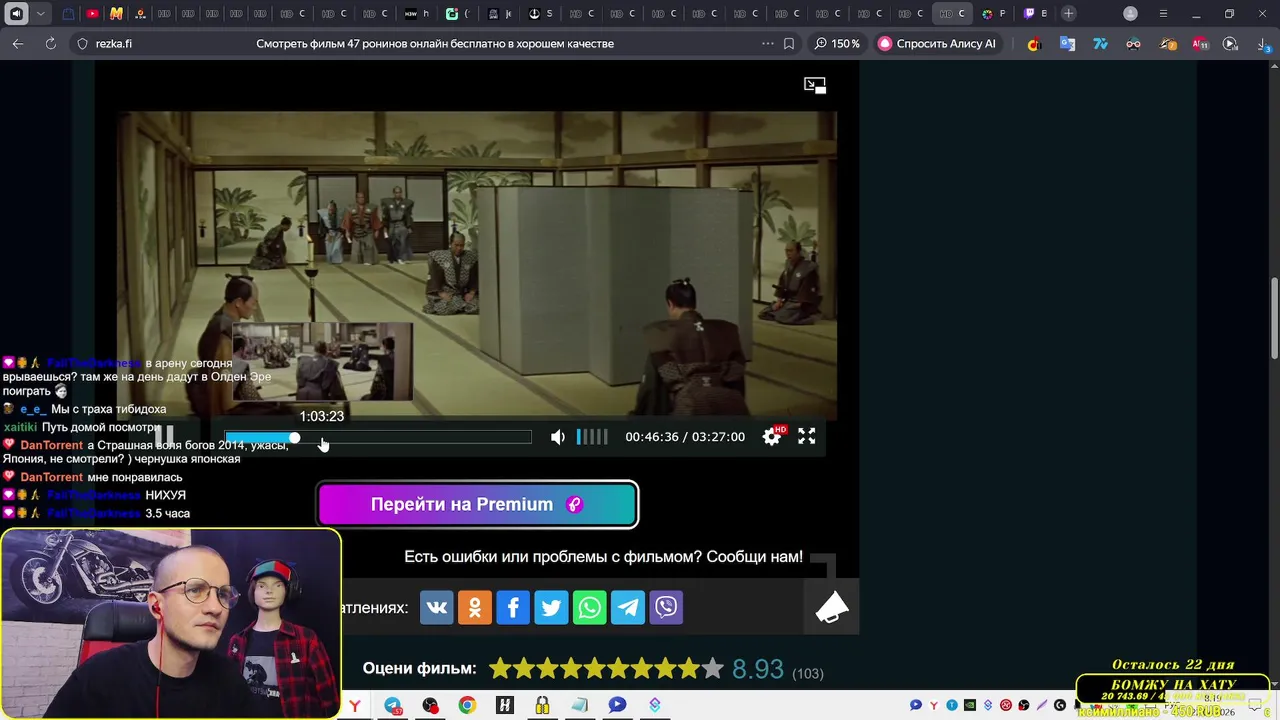Click the megaphone notification icon
Image resolution: width=1280 pixels, height=720 pixels.
tap(831, 607)
